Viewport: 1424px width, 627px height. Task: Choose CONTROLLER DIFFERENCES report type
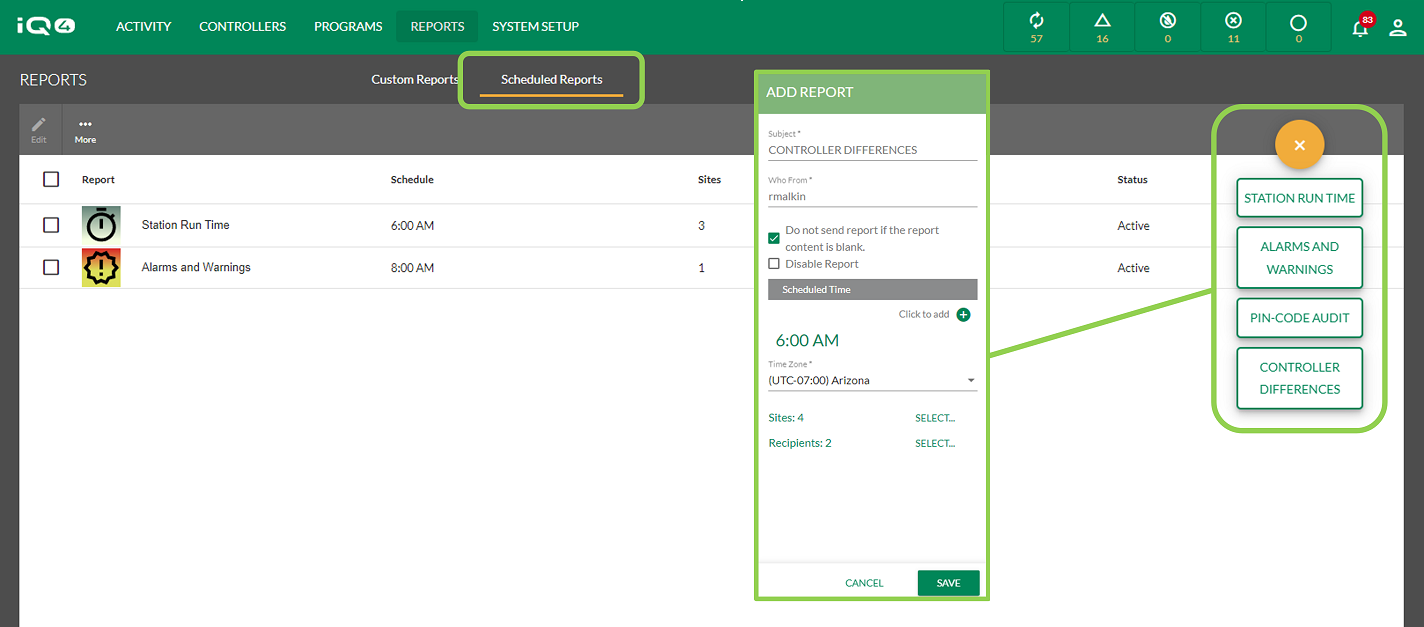pos(1300,378)
